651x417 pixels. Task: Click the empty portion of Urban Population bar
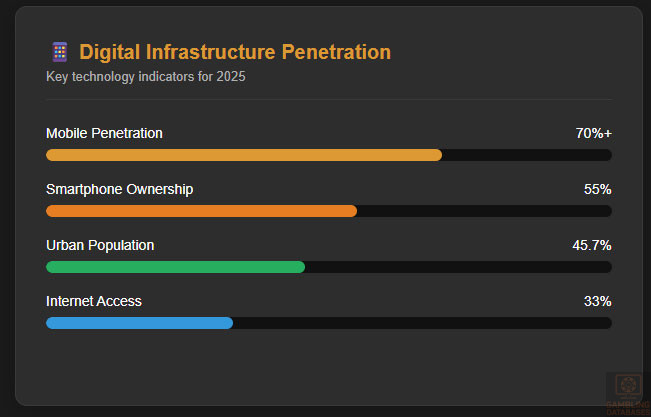[x=458, y=267]
